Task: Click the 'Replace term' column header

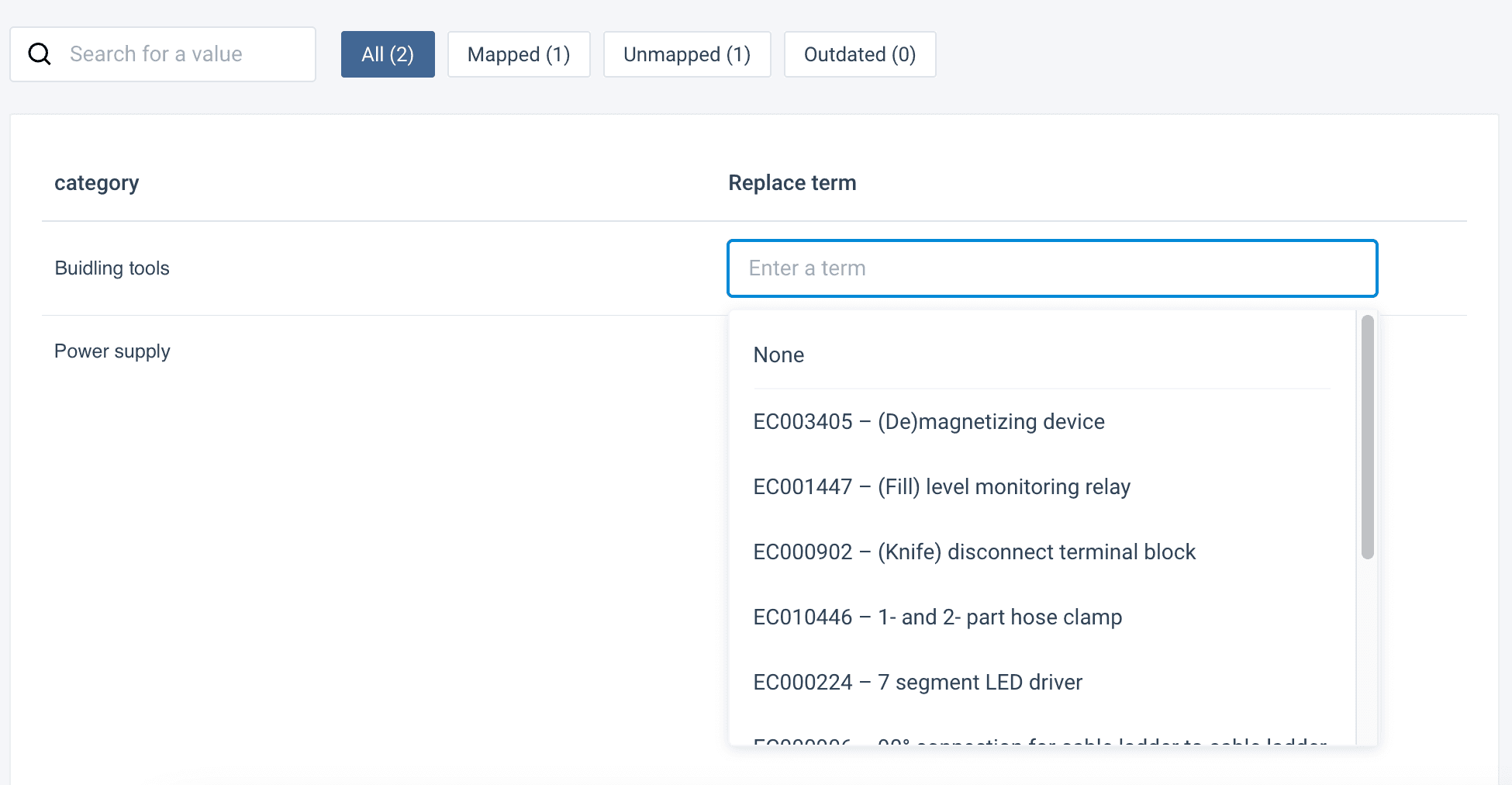Action: [792, 183]
